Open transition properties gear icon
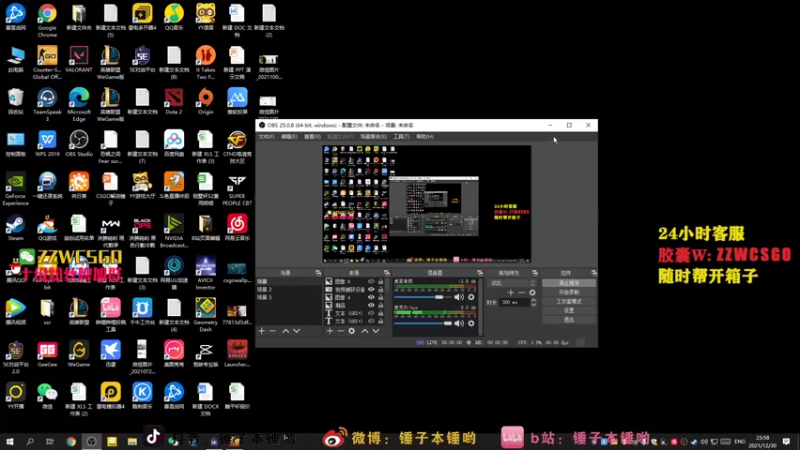 tap(533, 292)
